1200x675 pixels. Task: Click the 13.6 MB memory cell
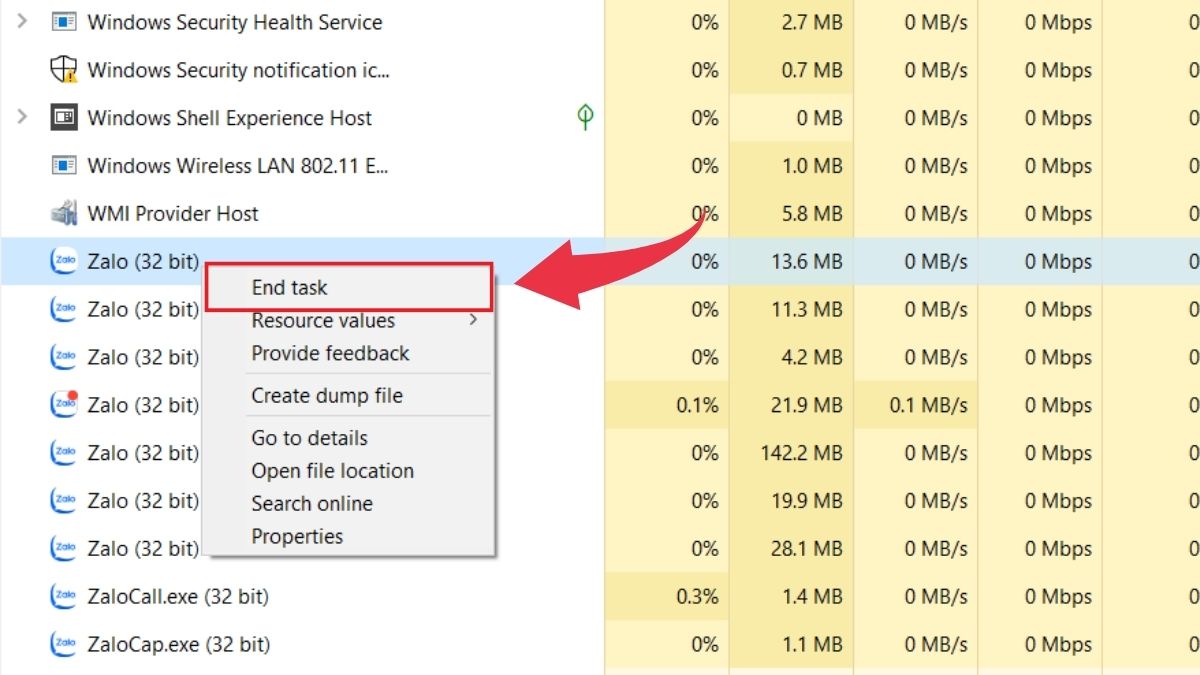791,262
